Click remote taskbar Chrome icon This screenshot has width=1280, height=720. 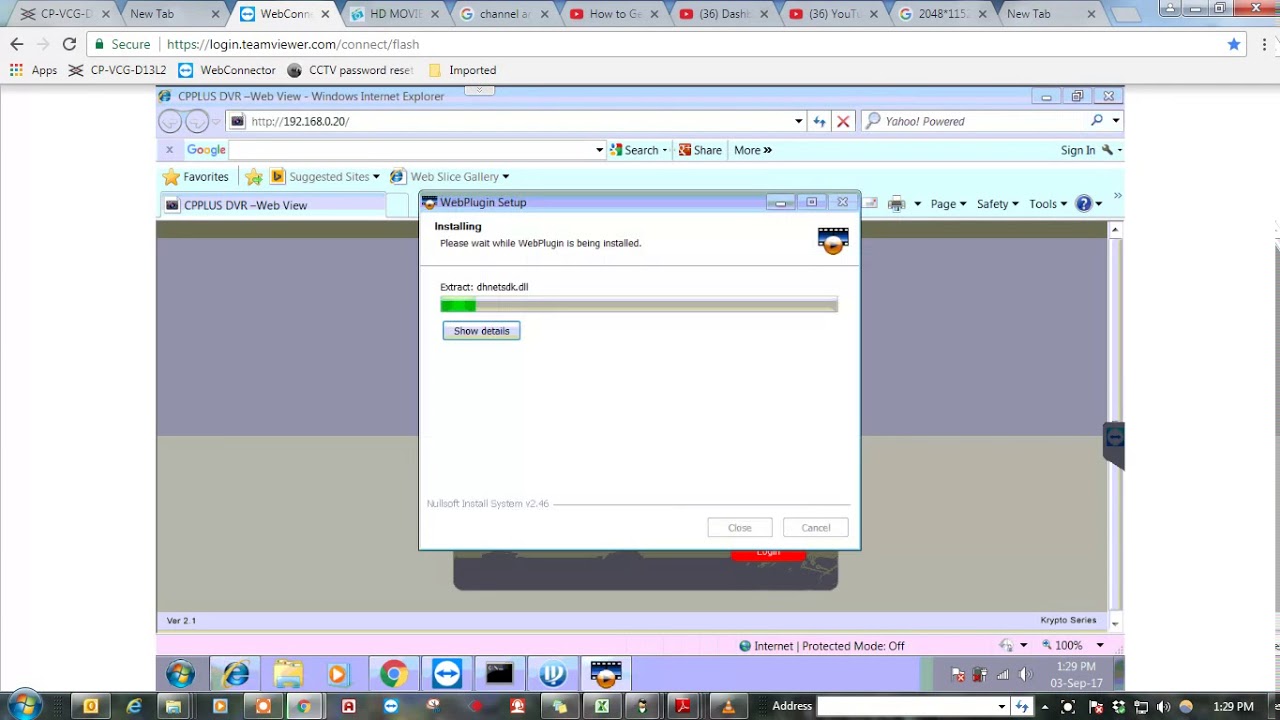394,675
